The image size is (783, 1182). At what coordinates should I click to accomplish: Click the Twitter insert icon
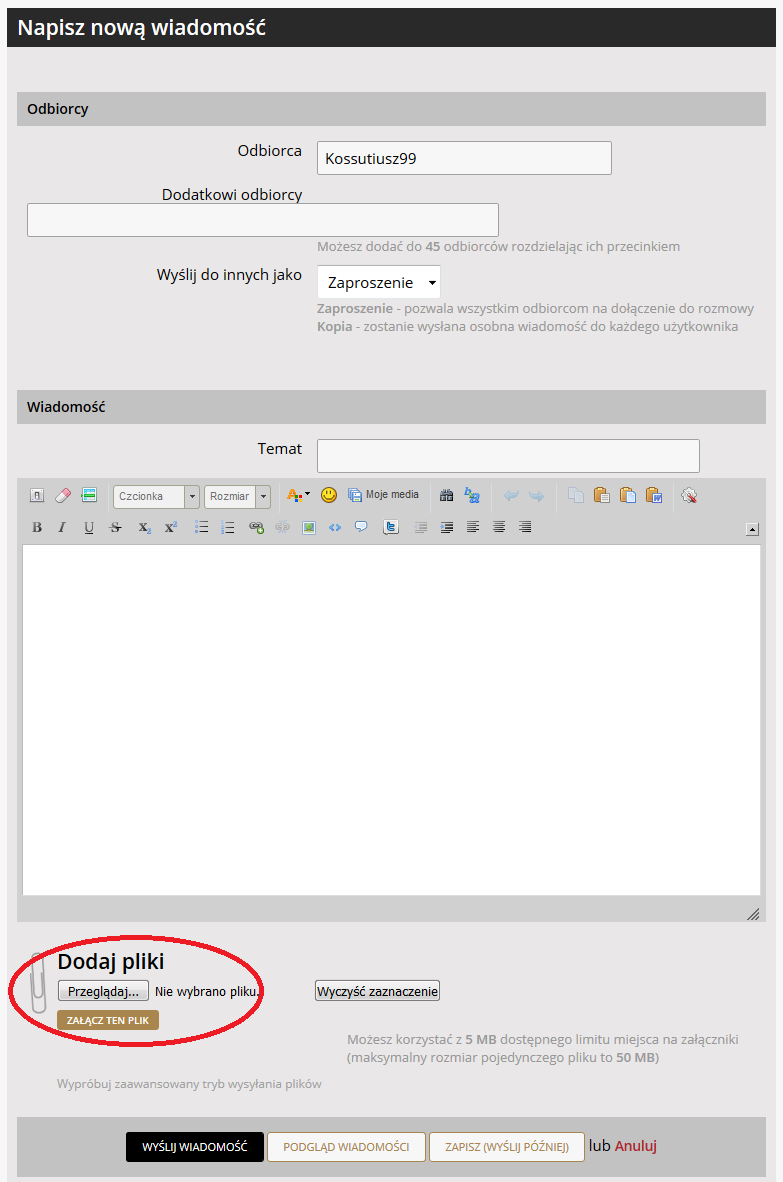[x=392, y=527]
